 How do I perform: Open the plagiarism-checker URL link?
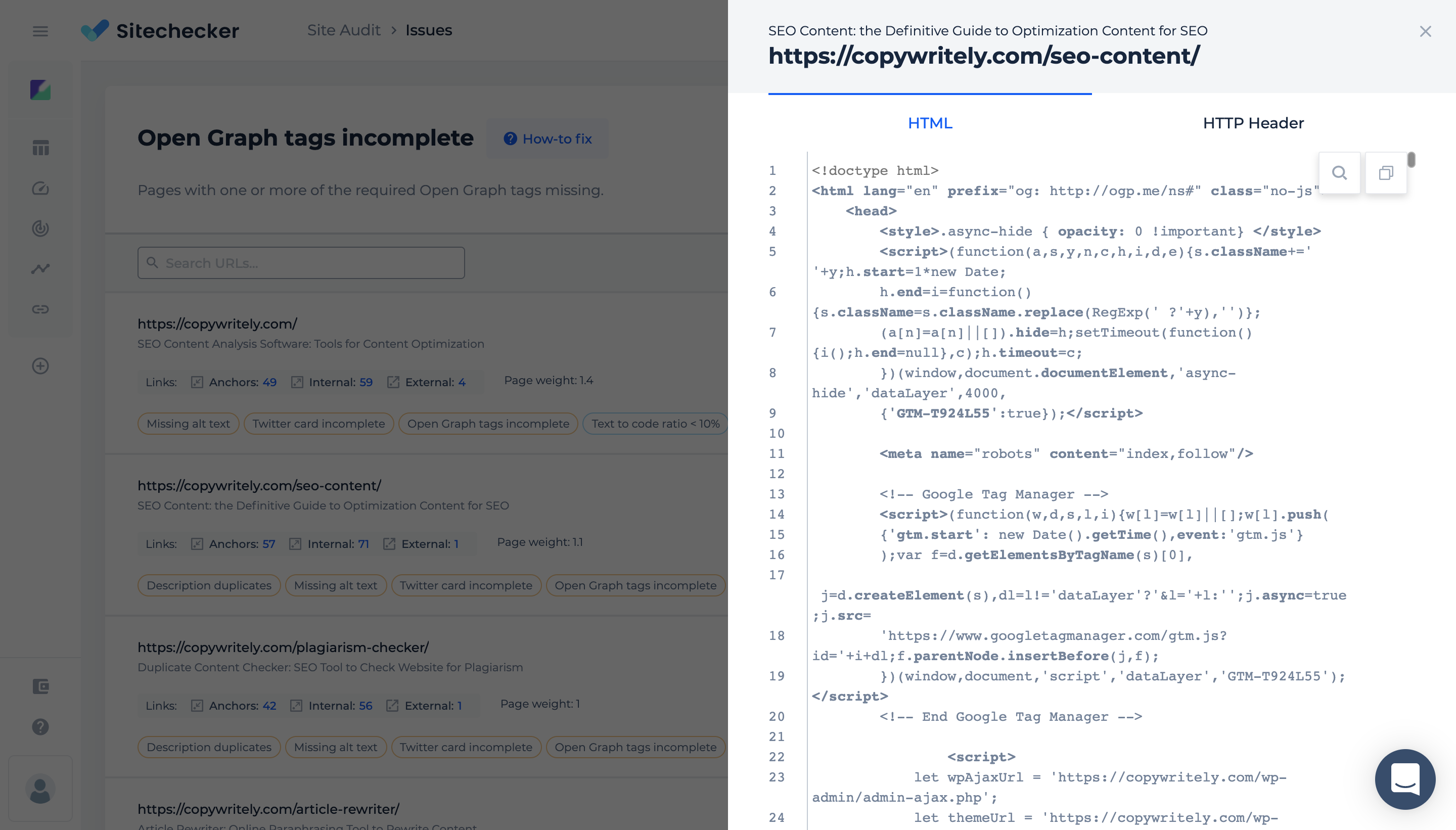tap(283, 647)
